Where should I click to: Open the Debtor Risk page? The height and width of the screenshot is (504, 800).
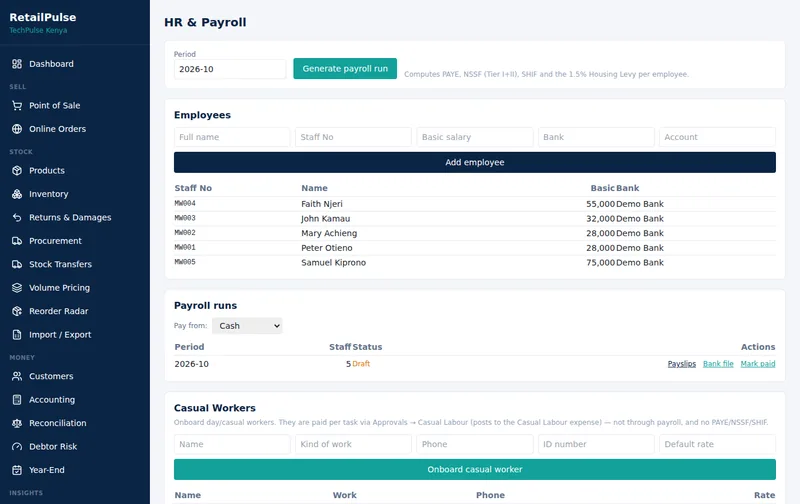[74, 446]
